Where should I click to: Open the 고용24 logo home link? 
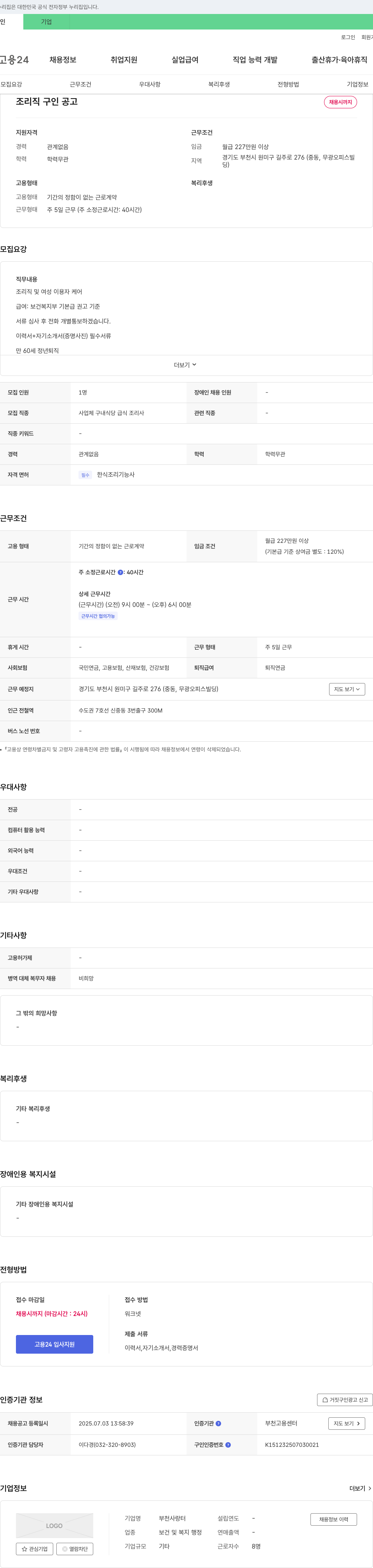[14, 60]
